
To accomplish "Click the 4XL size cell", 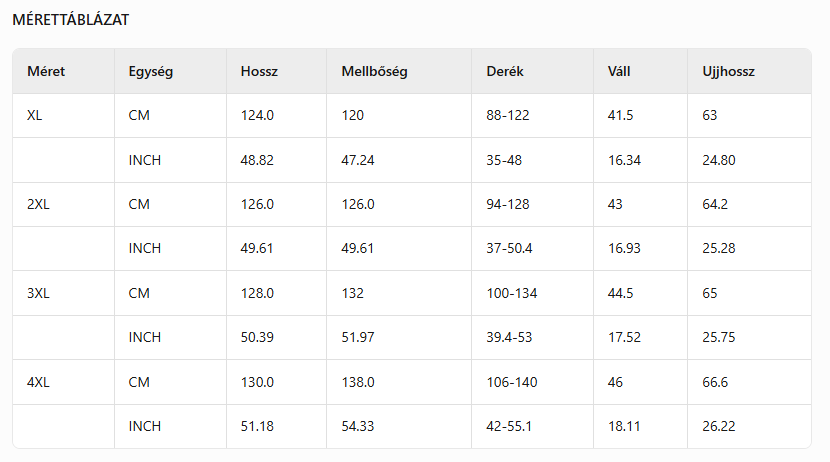I will (x=38, y=382).
